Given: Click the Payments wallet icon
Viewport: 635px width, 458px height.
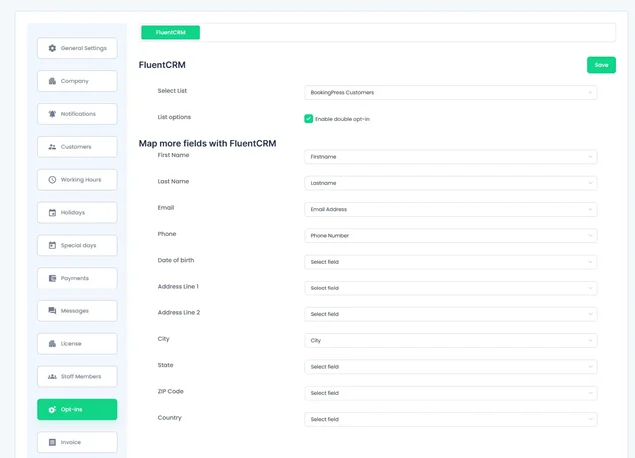Looking at the screenshot, I should pyautogui.click(x=52, y=278).
